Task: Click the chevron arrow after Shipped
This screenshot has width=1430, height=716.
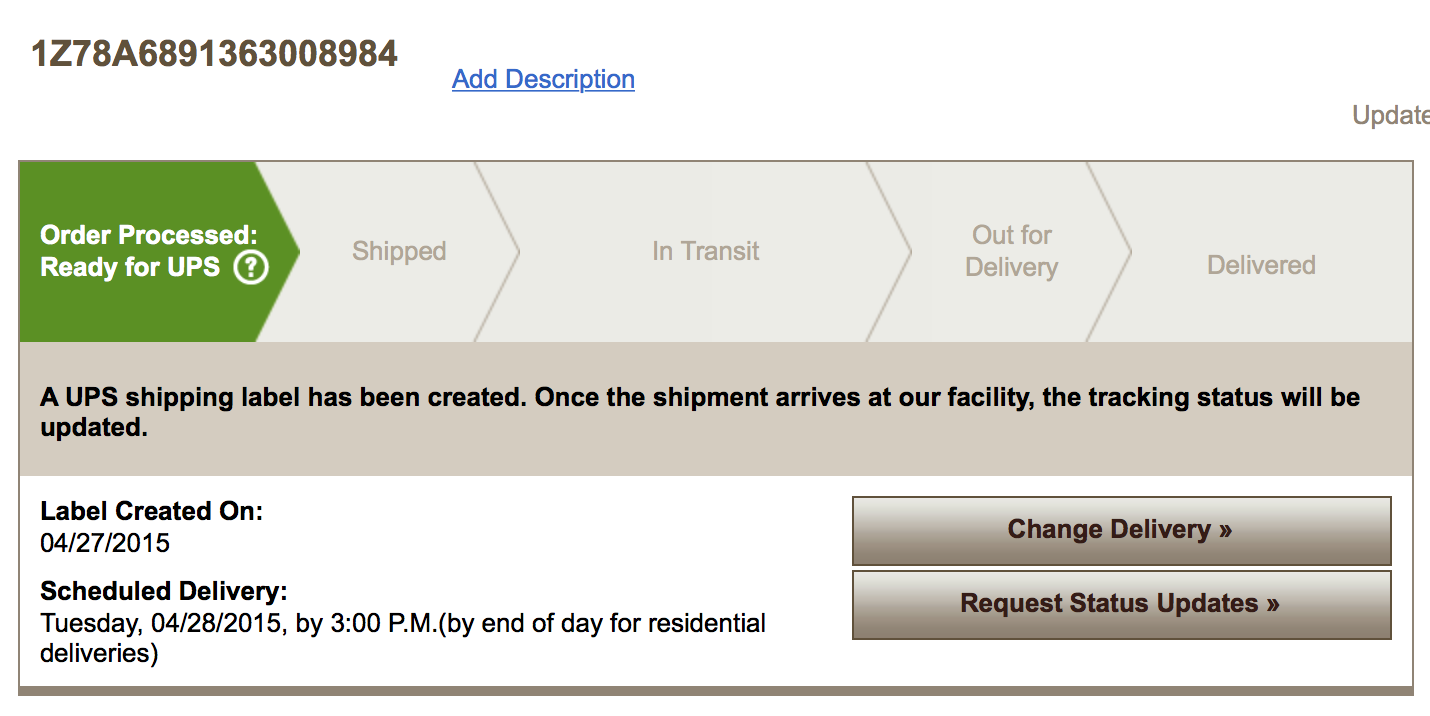Action: point(515,251)
